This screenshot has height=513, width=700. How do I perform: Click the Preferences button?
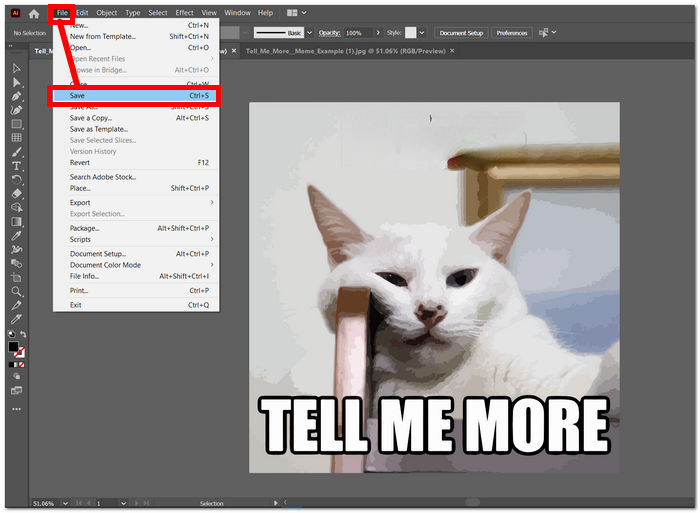[x=512, y=33]
